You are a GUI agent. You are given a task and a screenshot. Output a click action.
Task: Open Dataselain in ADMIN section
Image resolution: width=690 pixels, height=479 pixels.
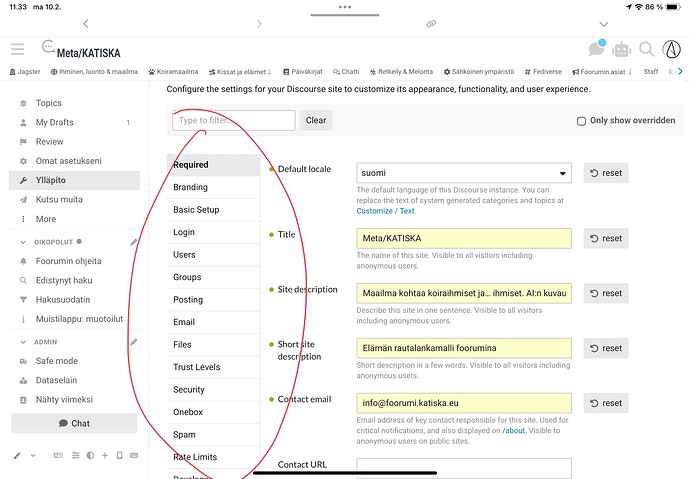point(74,380)
